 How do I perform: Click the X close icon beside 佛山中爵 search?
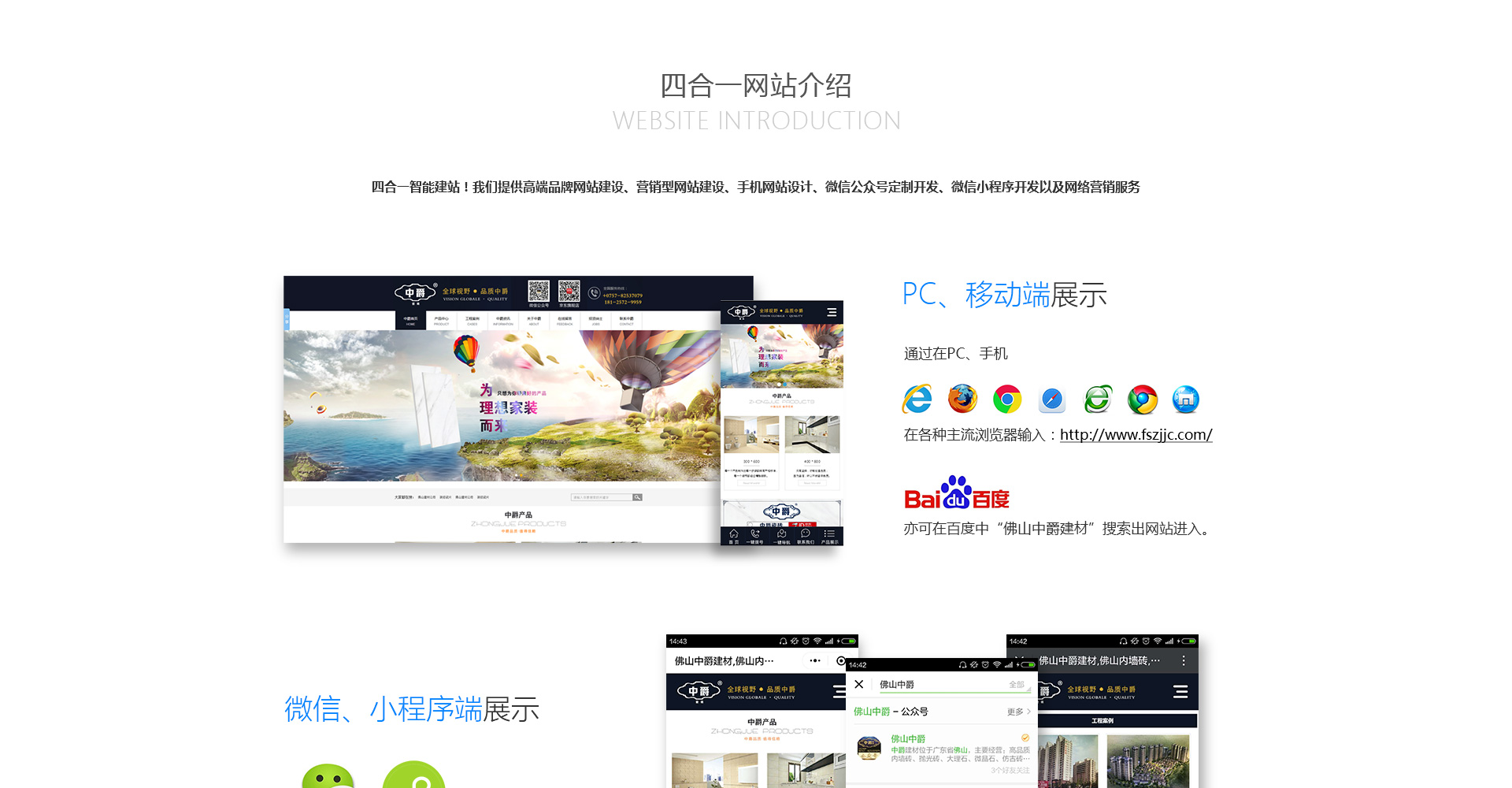click(859, 684)
